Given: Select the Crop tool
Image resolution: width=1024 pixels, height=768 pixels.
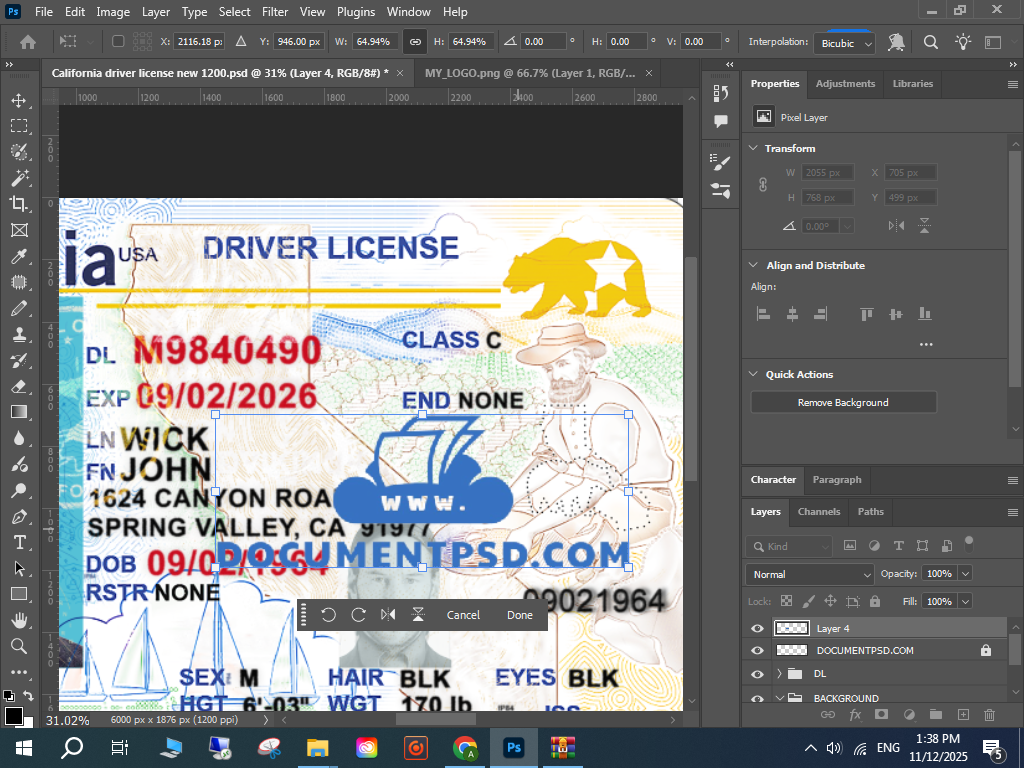Looking at the screenshot, I should click(x=19, y=204).
